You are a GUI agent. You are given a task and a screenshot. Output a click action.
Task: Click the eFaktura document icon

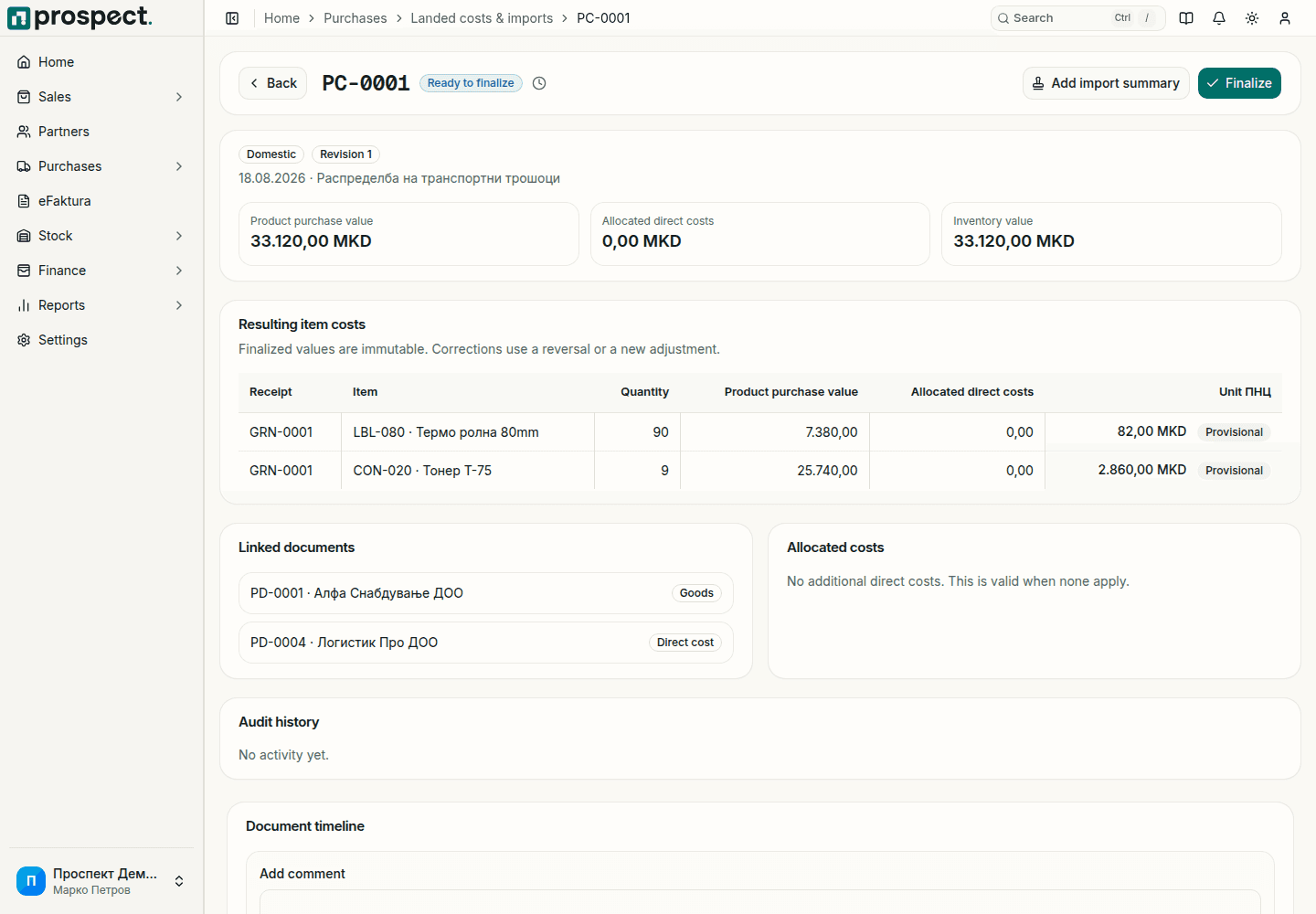24,201
